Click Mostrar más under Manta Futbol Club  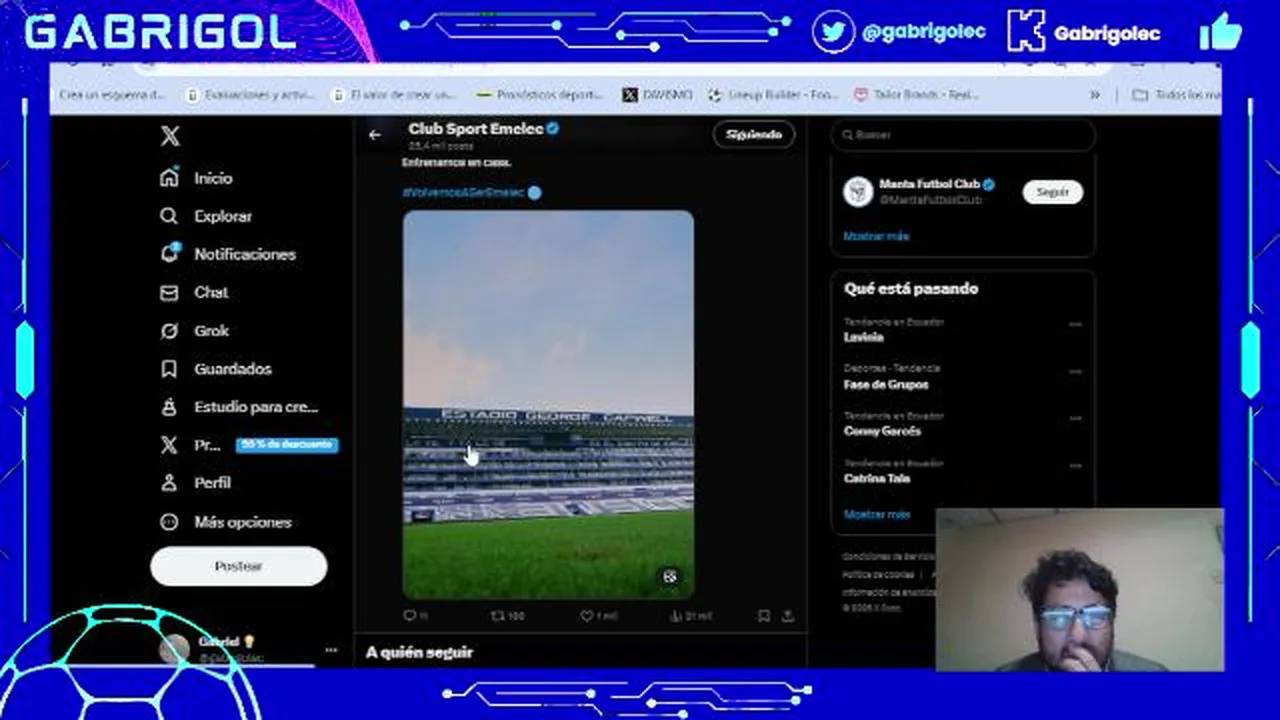(876, 236)
